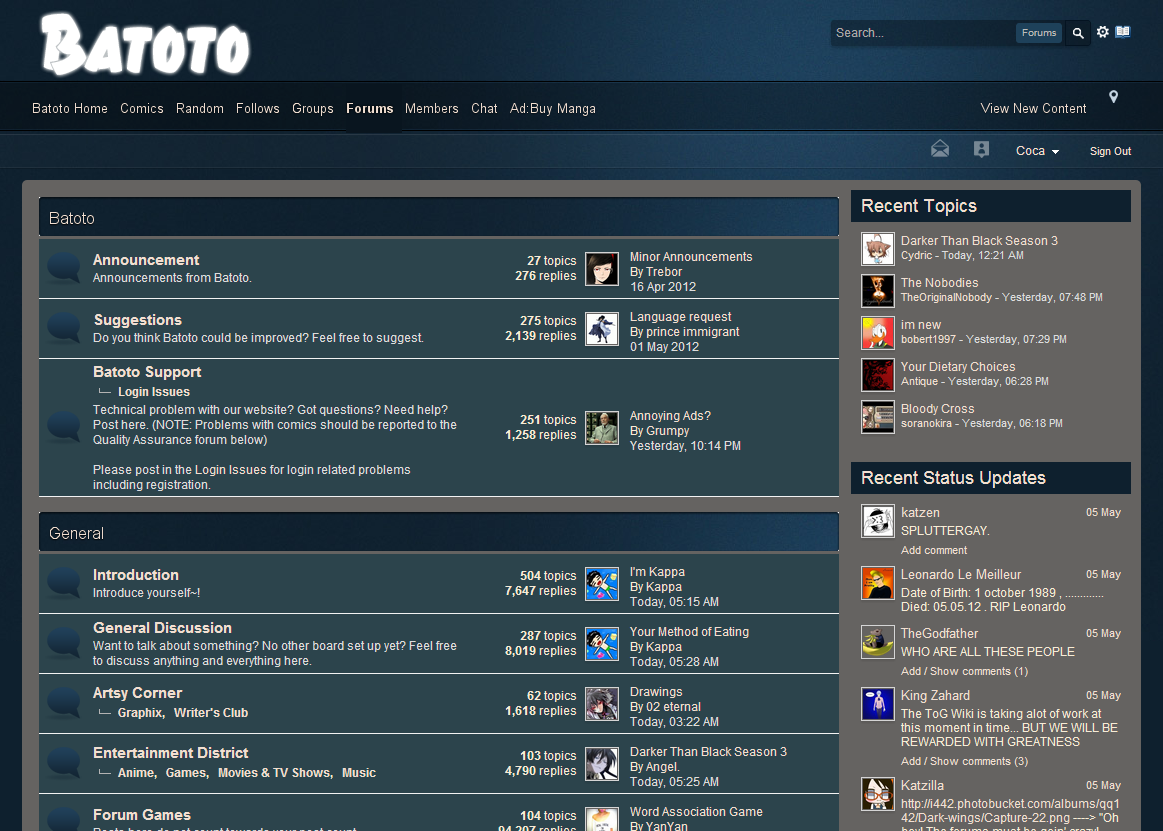Screen dimensions: 1163x831
Task: Open Annoying Ads? topic
Action: tap(670, 416)
